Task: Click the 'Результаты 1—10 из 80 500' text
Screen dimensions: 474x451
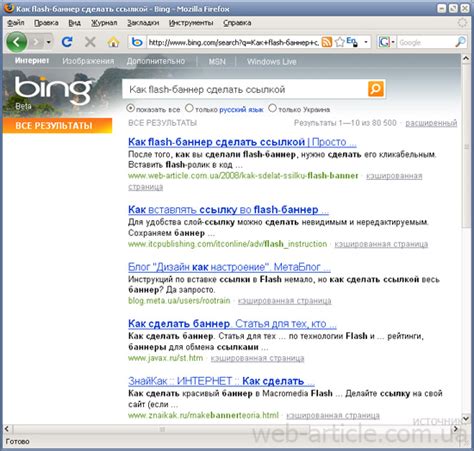Action: click(x=345, y=123)
